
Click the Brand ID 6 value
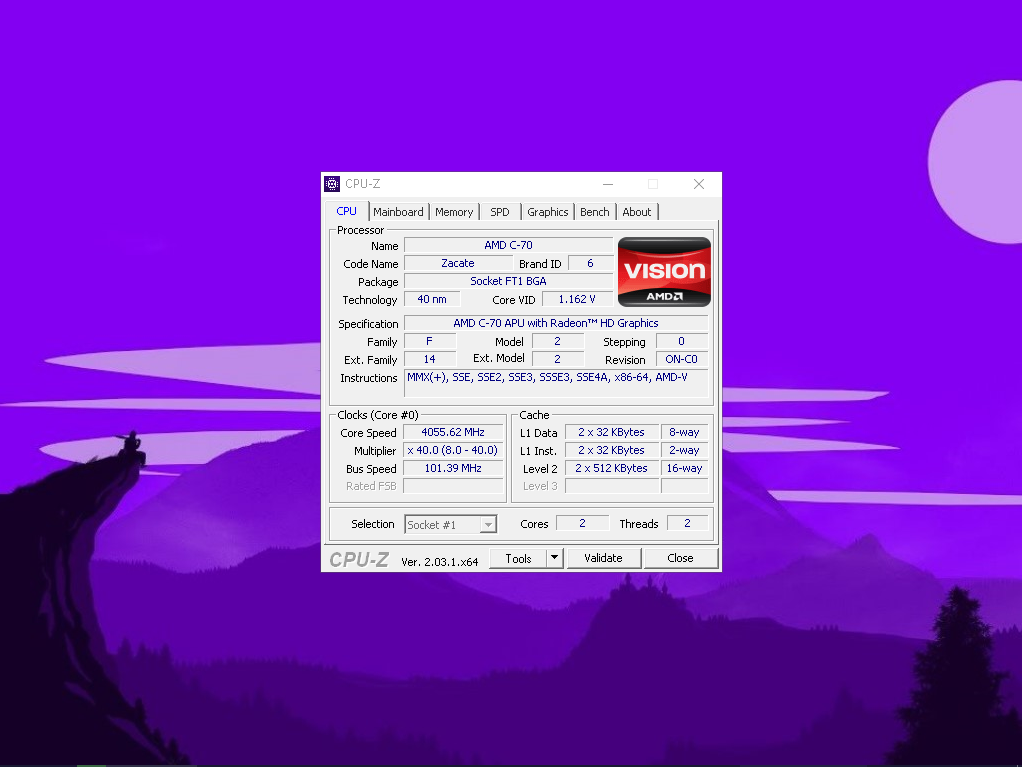coord(591,263)
